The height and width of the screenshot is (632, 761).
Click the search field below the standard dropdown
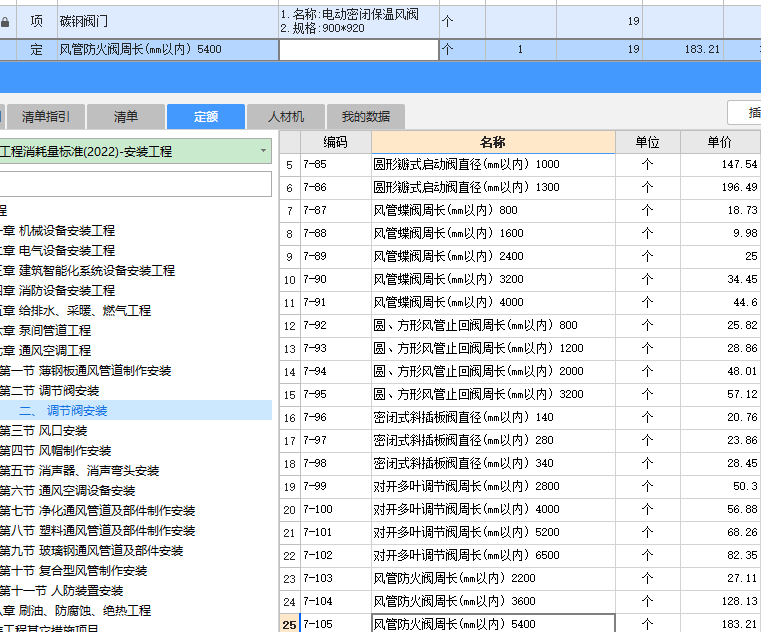tap(135, 184)
